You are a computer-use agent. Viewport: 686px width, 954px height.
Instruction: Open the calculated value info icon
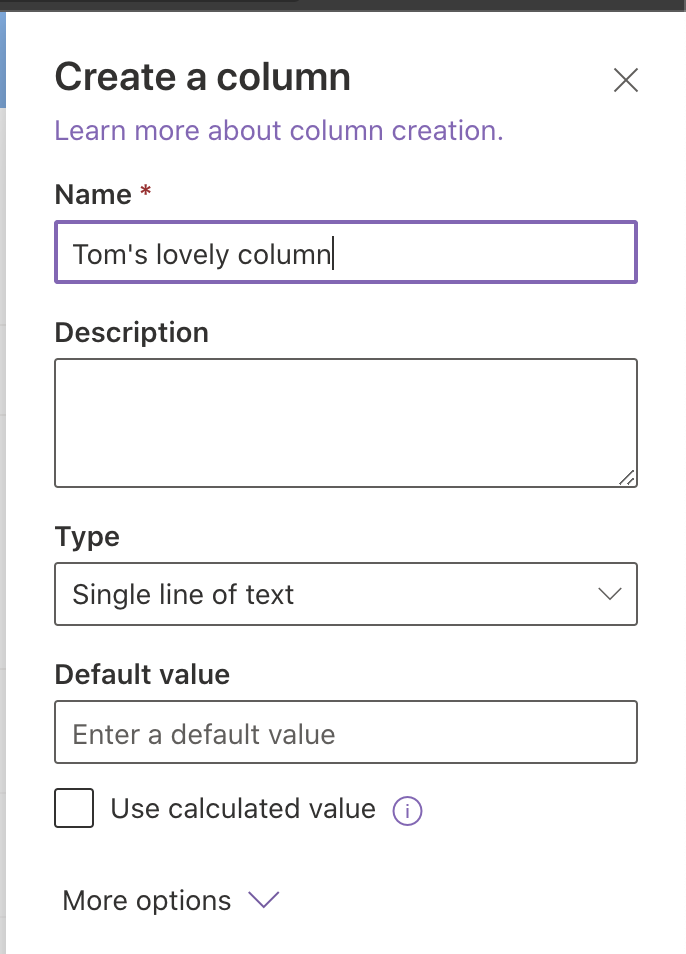[x=407, y=810]
